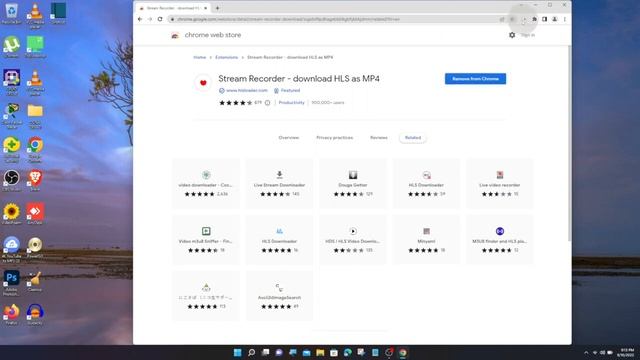Screen dimensions: 640x360
Task: Select the Adobe Photoshop desktop icon
Action: pos(11,283)
